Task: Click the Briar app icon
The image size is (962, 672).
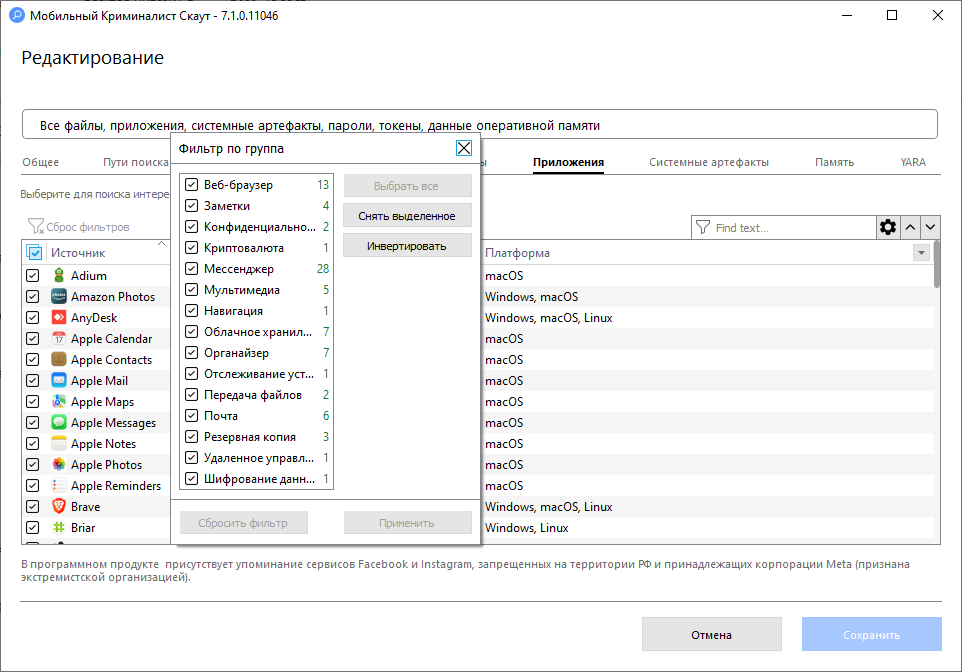Action: click(x=59, y=528)
